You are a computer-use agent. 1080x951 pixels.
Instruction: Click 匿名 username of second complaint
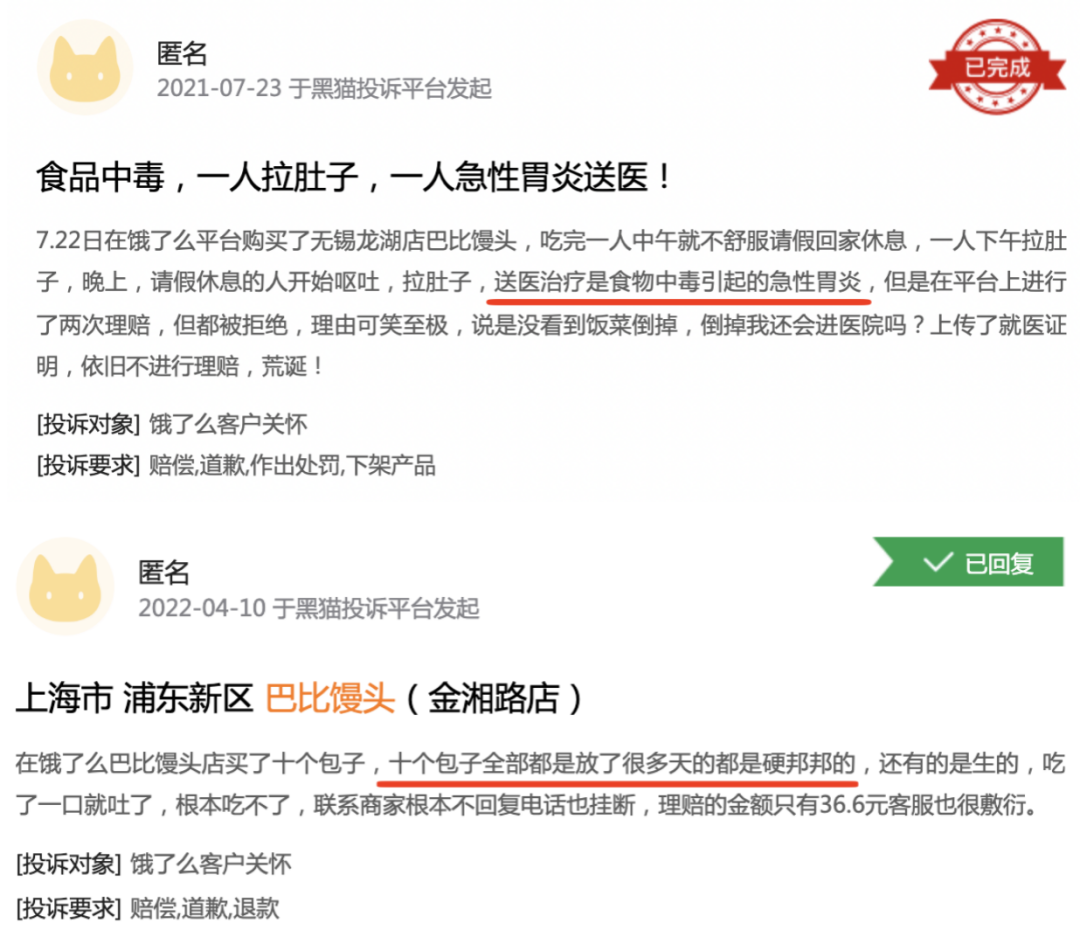point(164,572)
